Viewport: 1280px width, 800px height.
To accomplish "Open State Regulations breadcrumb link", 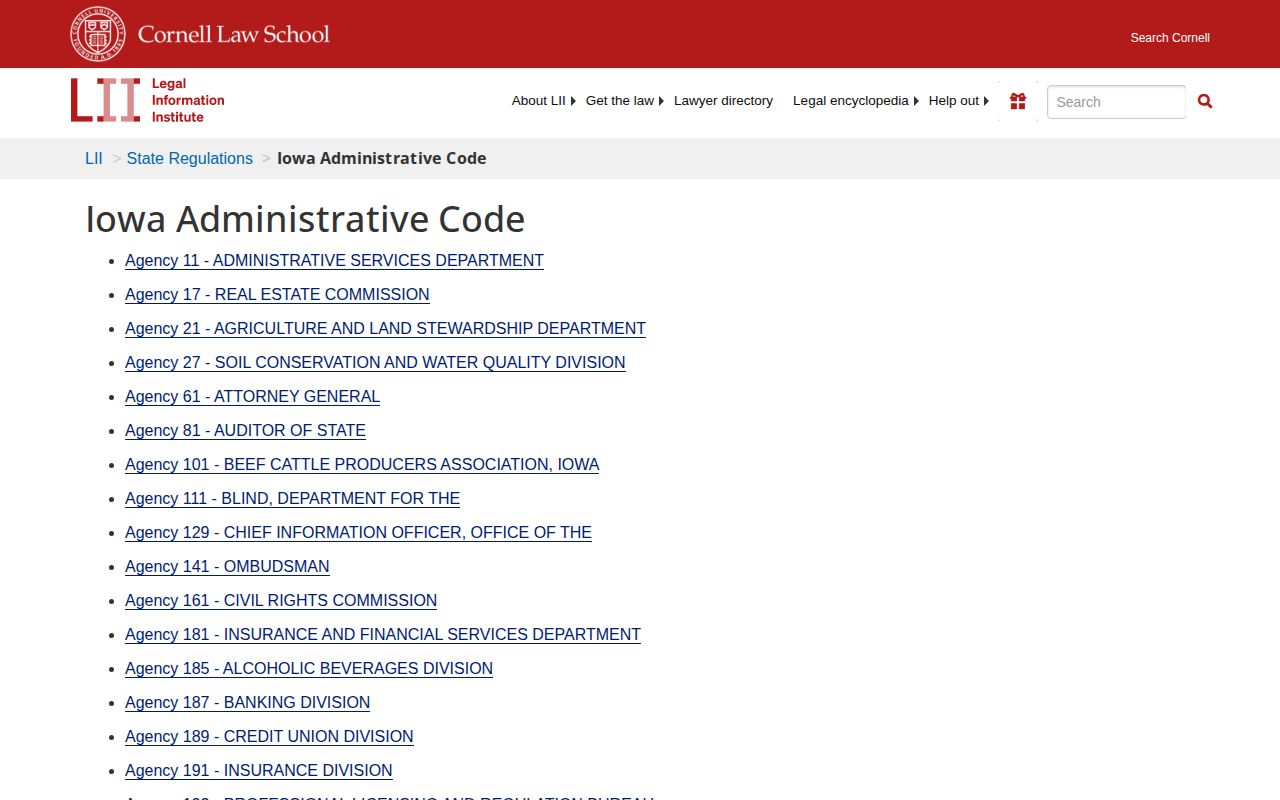I will point(190,158).
